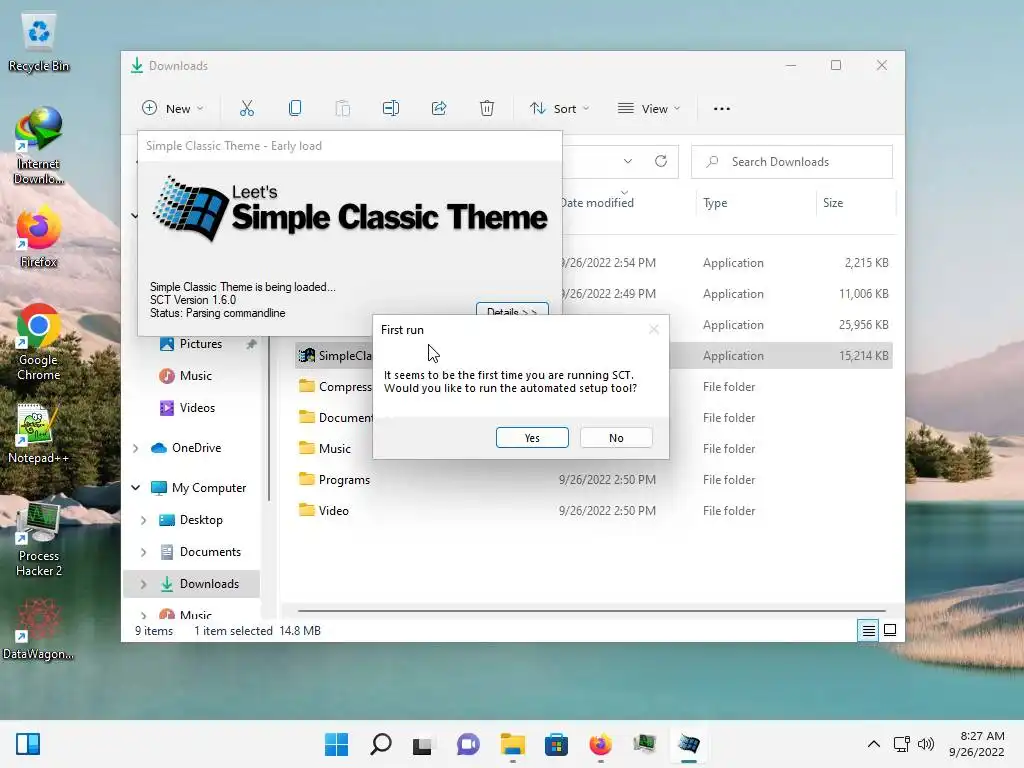Select Documents under My Computer
The image size is (1024, 768).
point(210,552)
